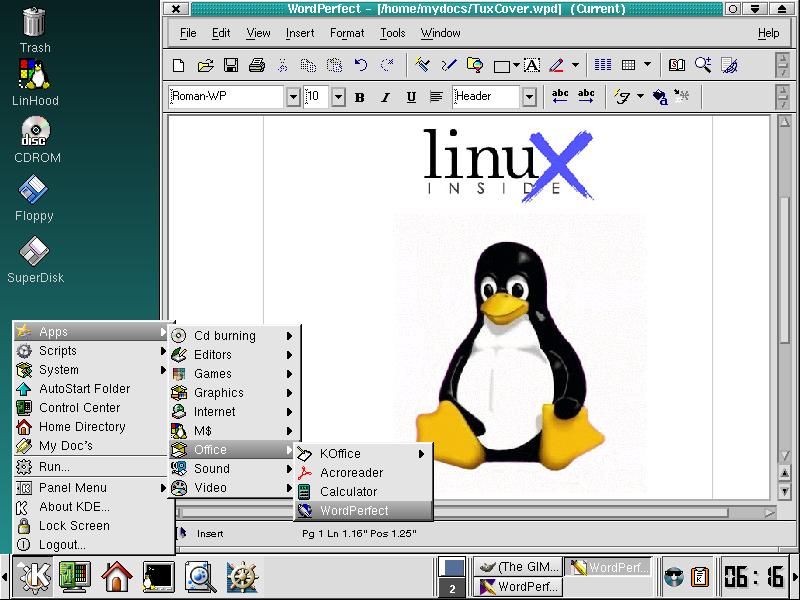Open a file with the folder icon
Image resolution: width=800 pixels, height=600 pixels.
click(205, 65)
